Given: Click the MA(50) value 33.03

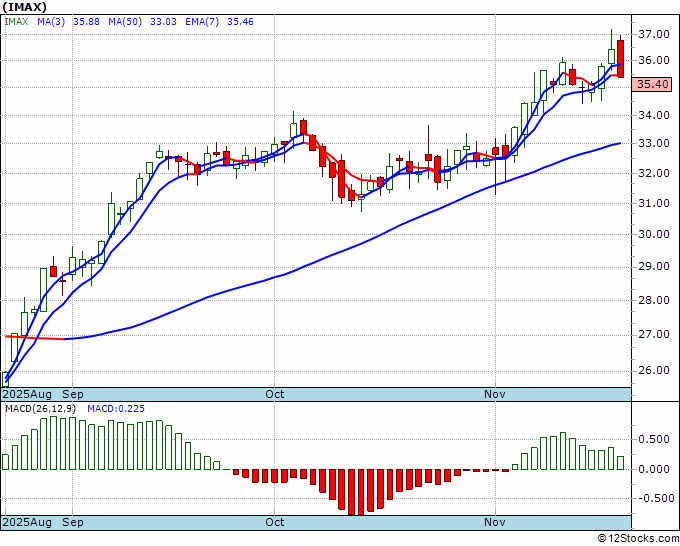Looking at the screenshot, I should (x=163, y=22).
